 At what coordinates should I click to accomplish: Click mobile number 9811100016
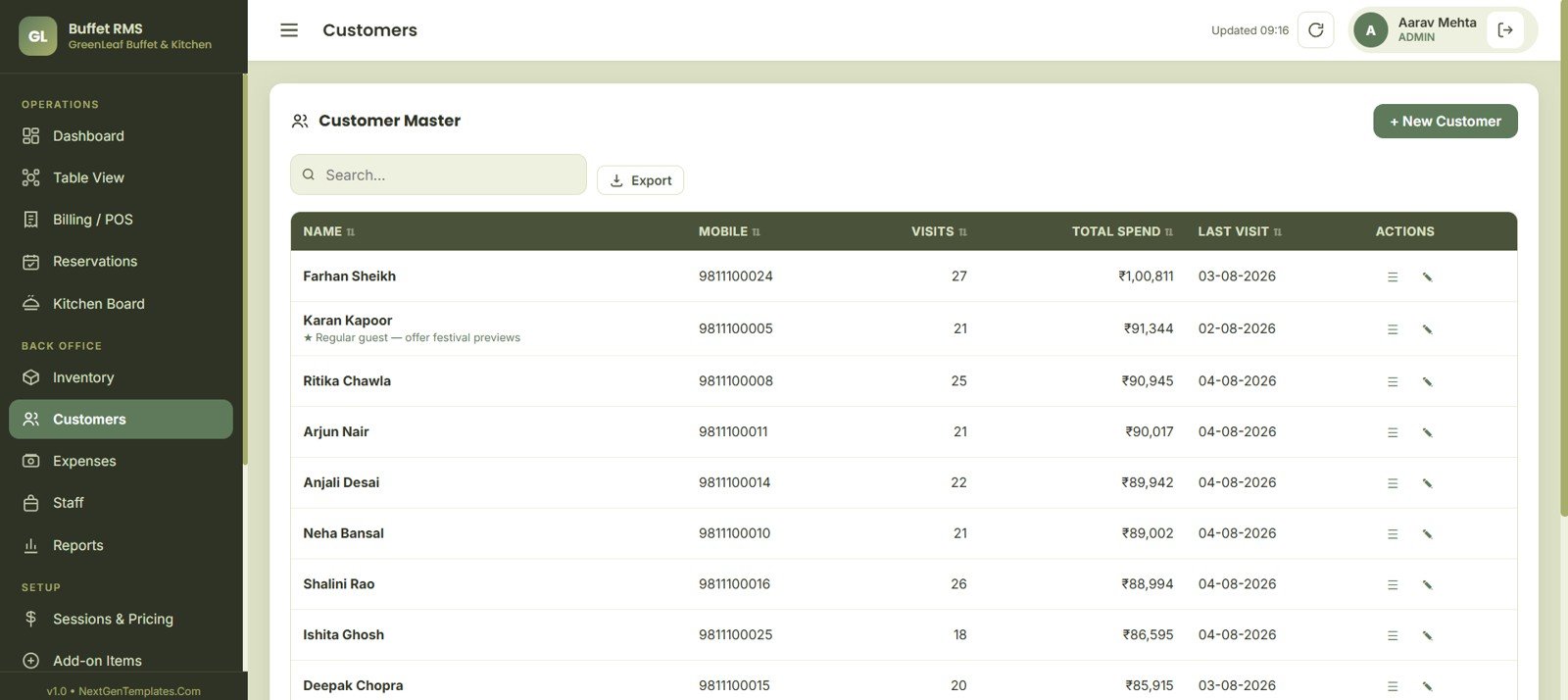tap(735, 584)
